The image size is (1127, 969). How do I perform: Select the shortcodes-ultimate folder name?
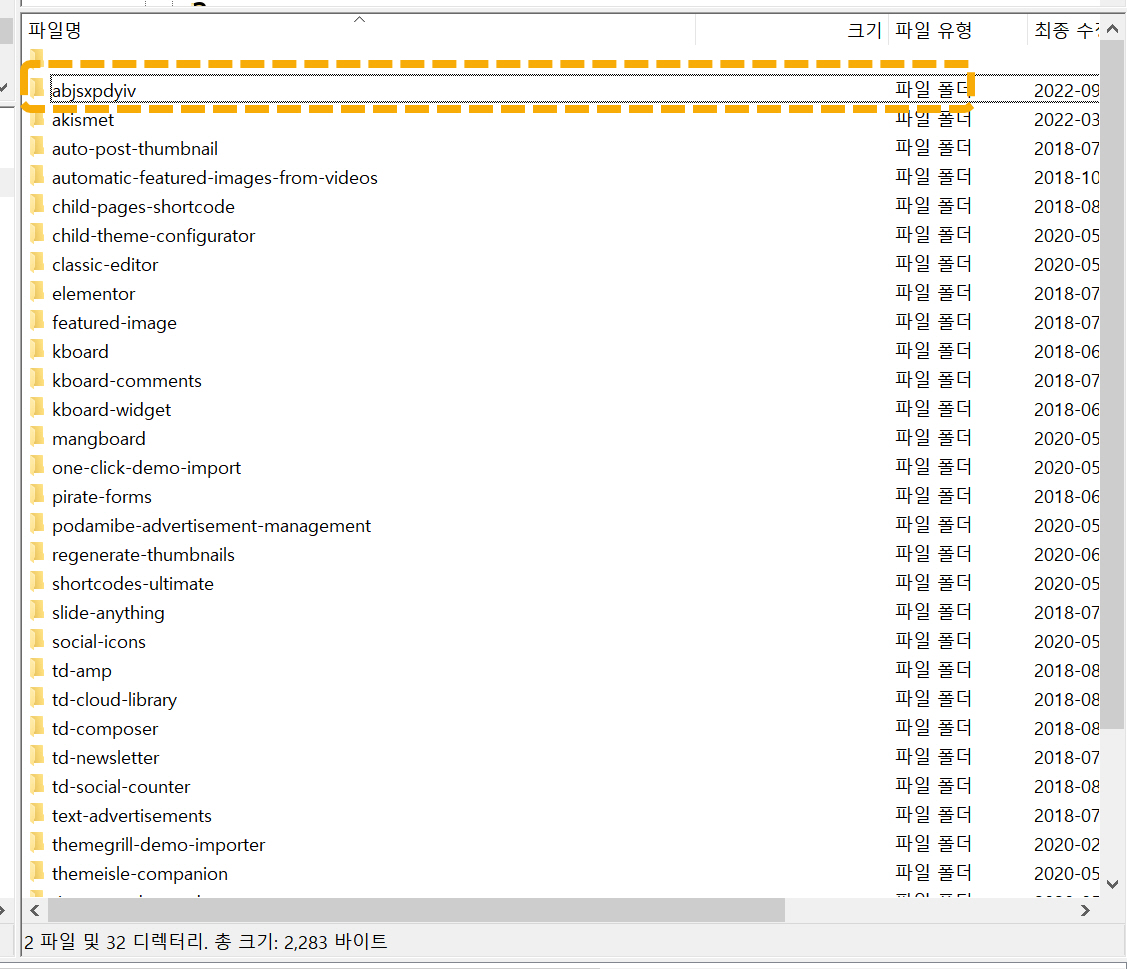tap(132, 584)
